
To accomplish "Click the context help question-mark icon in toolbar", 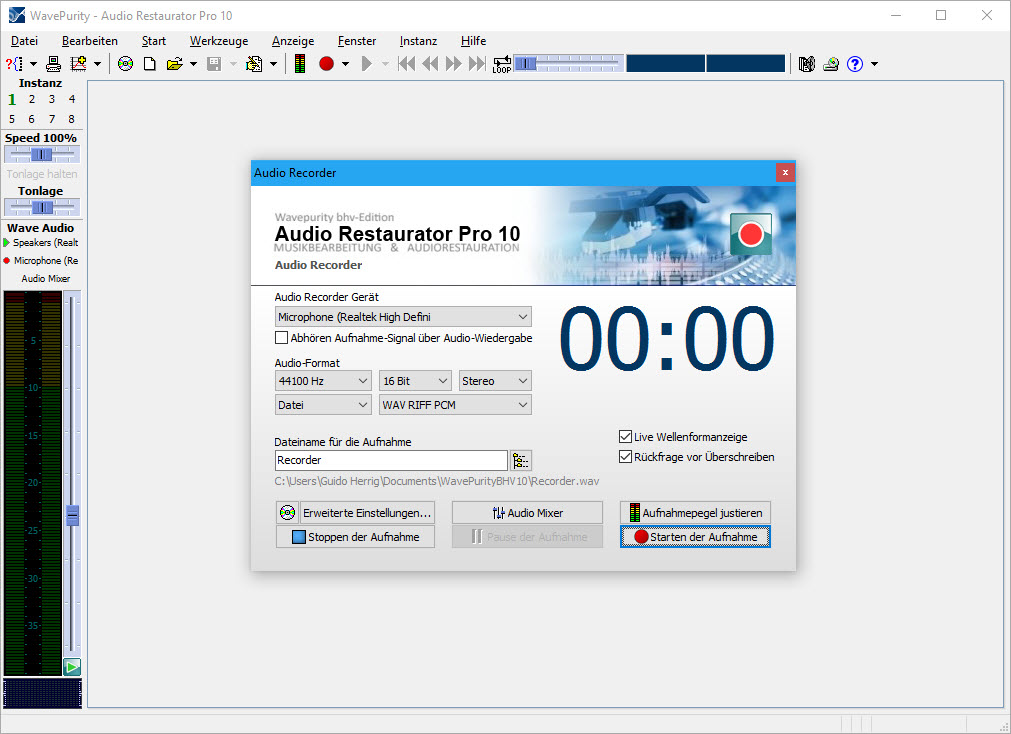I will 14,64.
